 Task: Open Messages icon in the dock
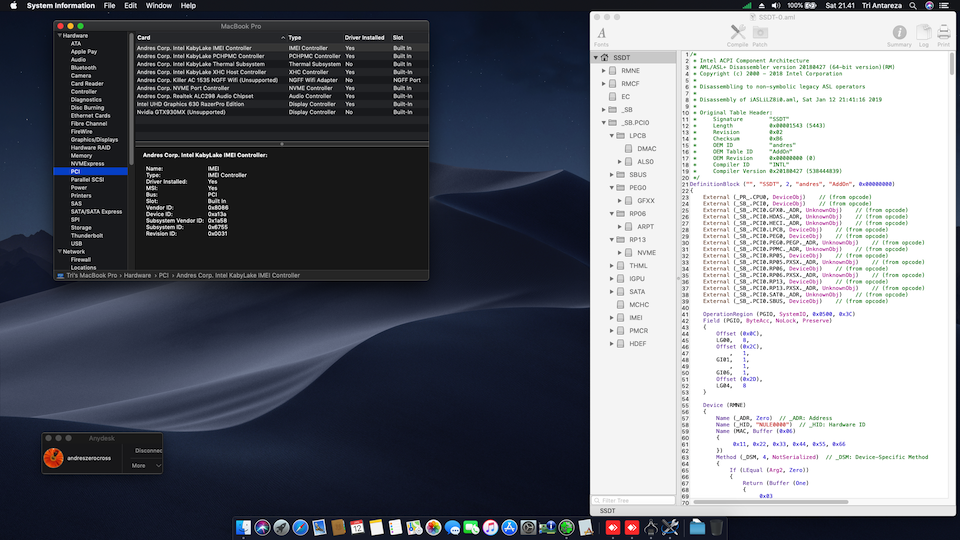[452, 527]
